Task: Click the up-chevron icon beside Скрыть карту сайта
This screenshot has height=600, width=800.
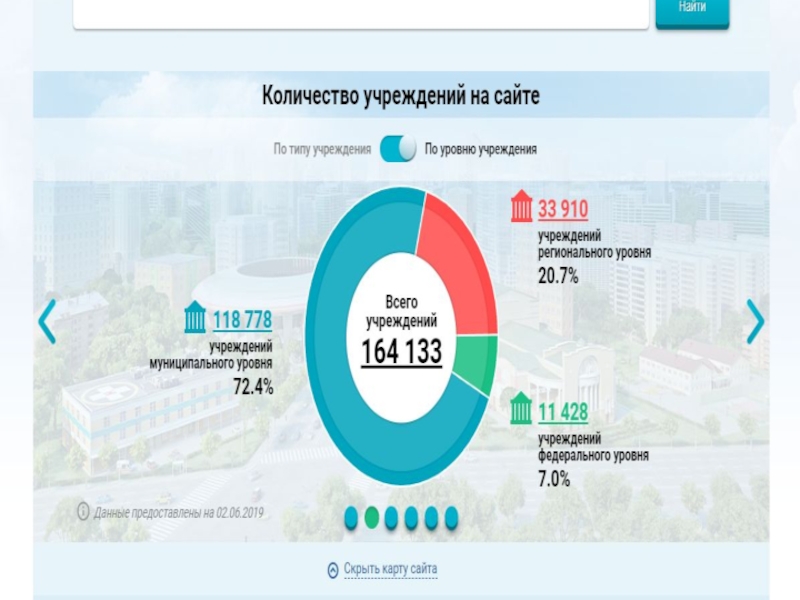Action: (333, 570)
